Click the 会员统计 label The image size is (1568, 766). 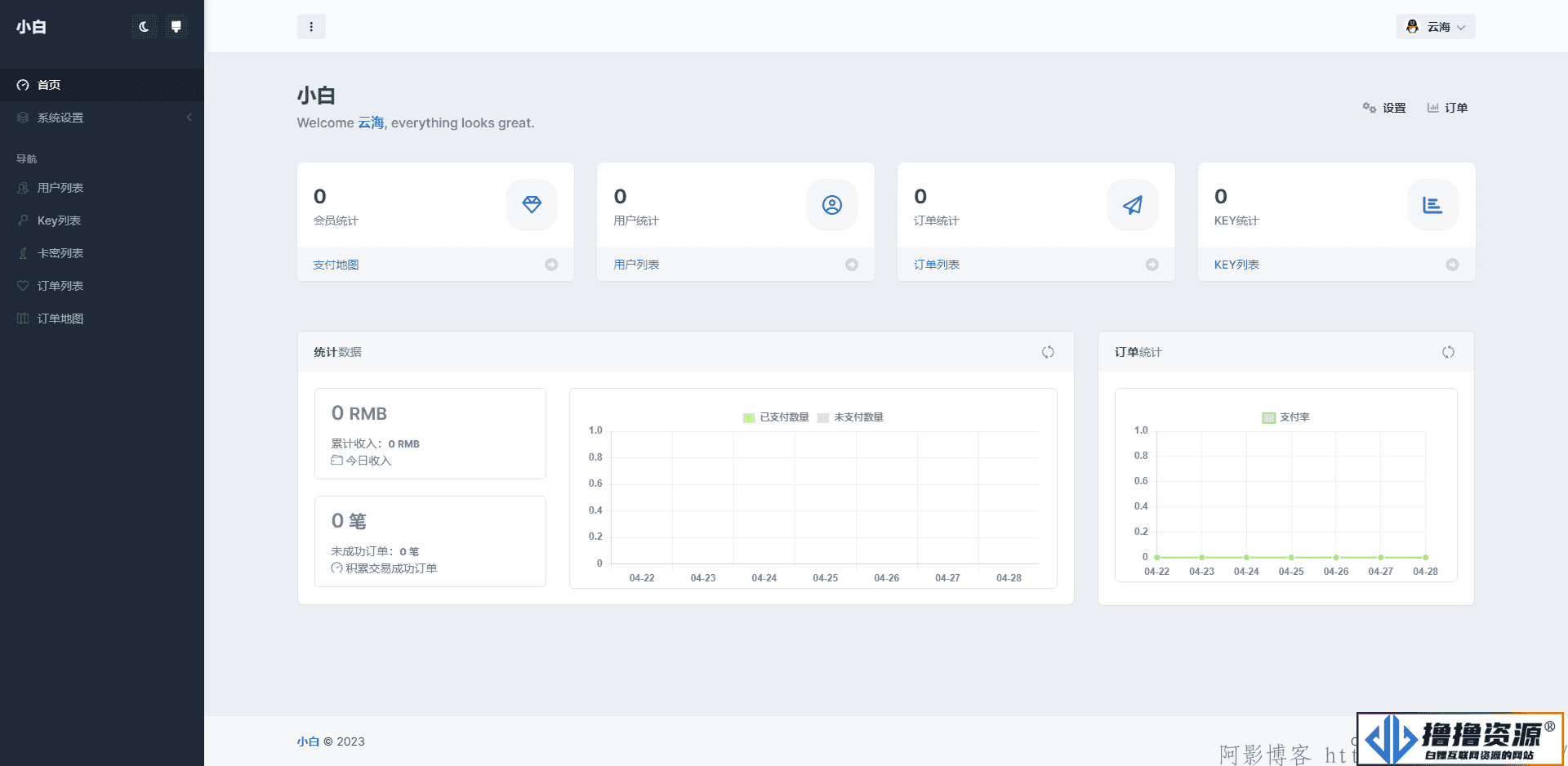tap(336, 220)
